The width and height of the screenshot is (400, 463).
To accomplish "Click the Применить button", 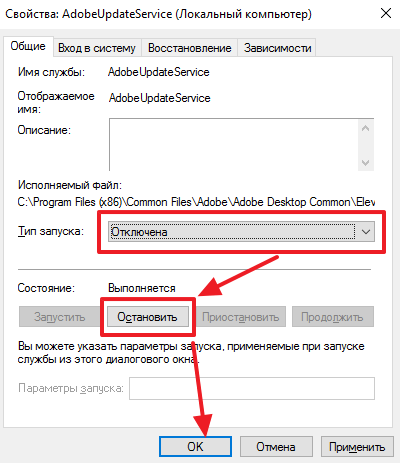I will [x=357, y=446].
